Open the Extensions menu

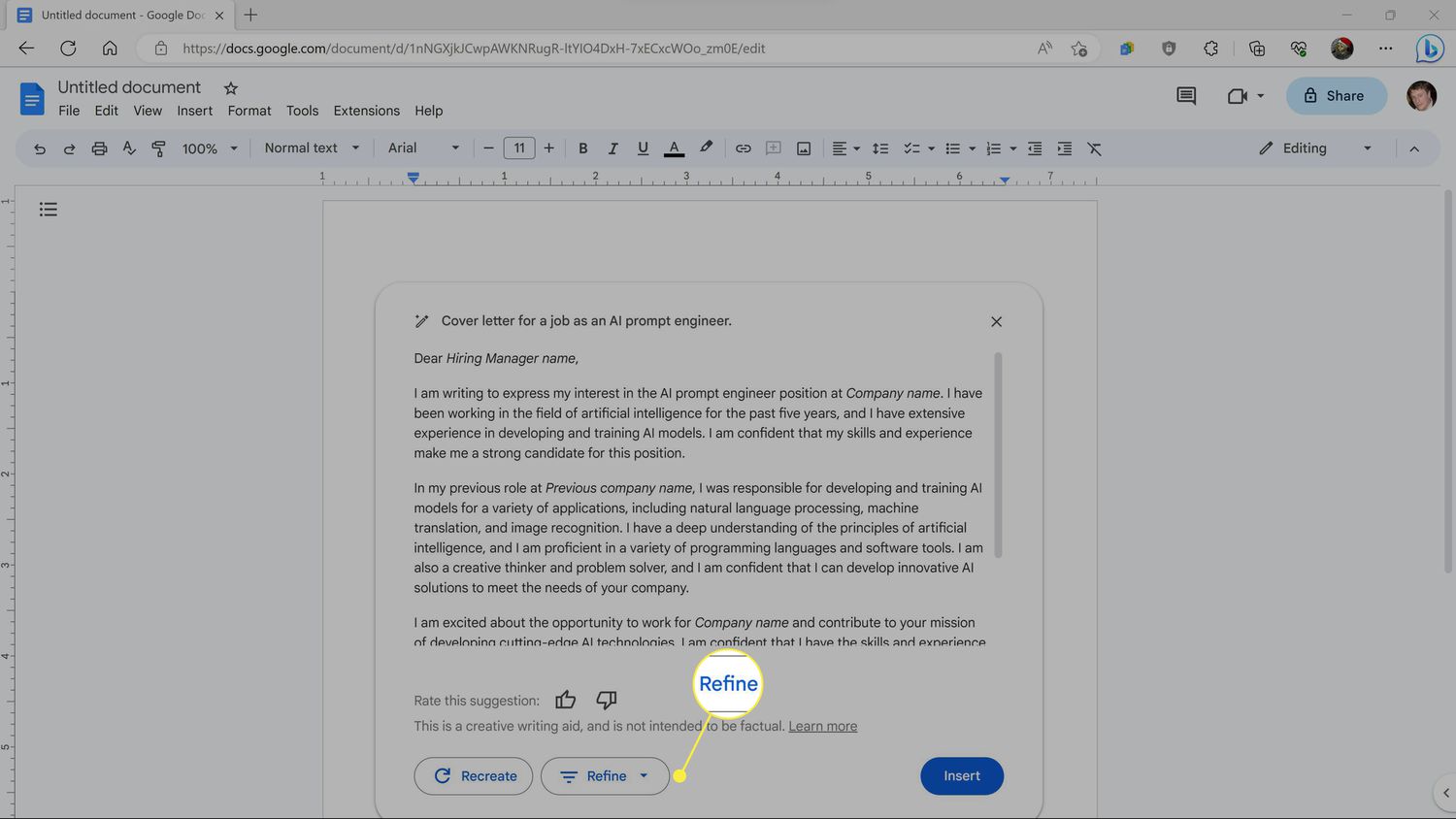coord(366,111)
